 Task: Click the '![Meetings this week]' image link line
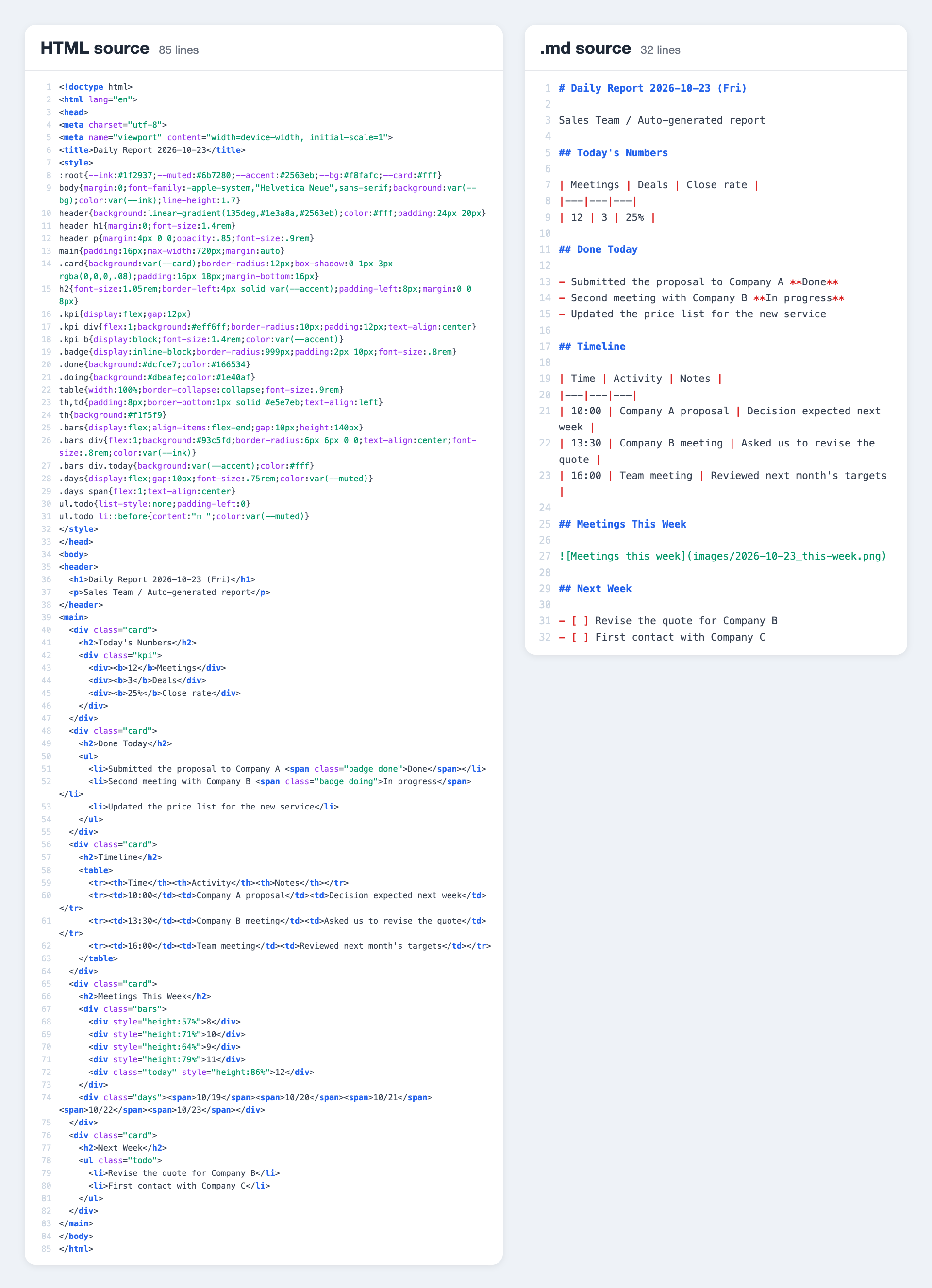point(722,556)
